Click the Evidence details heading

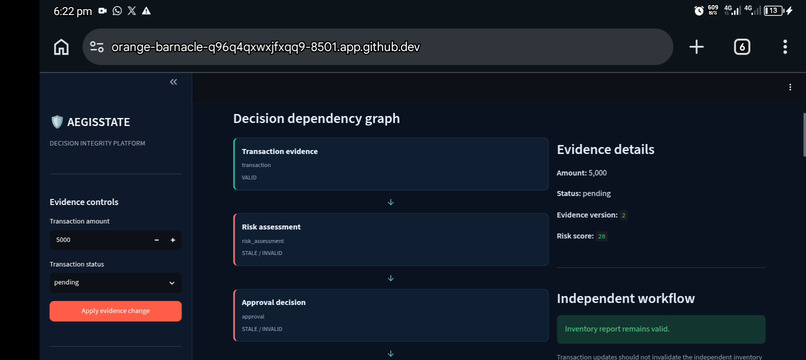pos(606,150)
